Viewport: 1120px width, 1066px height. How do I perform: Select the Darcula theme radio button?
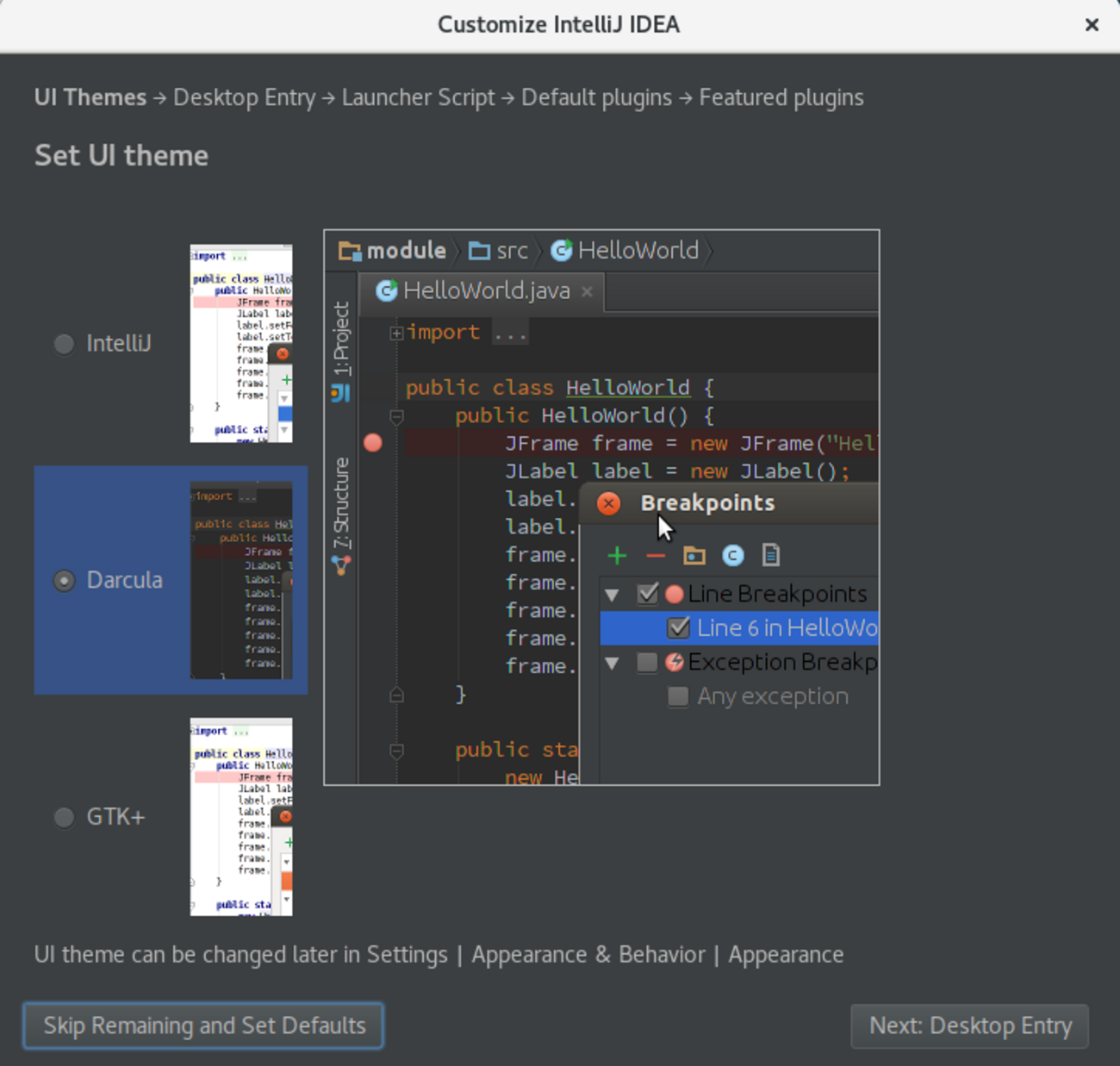[64, 581]
